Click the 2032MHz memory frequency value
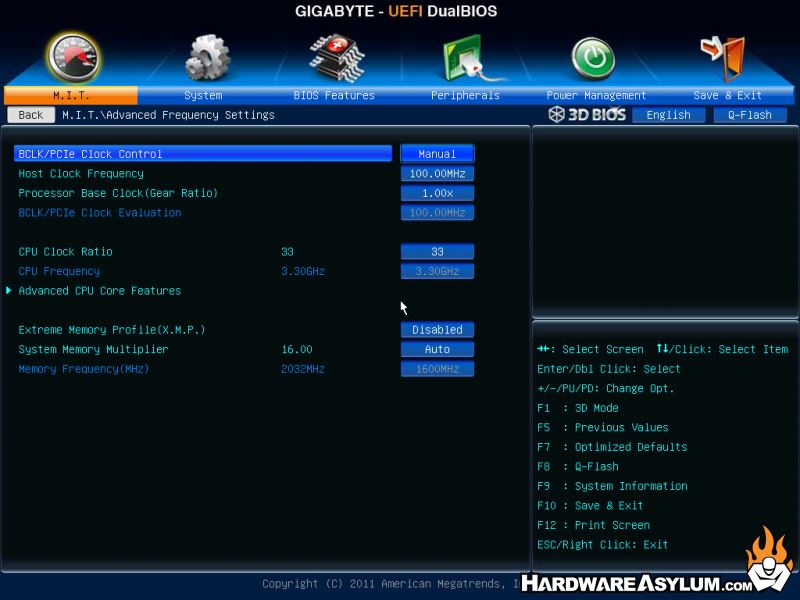The width and height of the screenshot is (800, 600). pyautogui.click(x=303, y=369)
